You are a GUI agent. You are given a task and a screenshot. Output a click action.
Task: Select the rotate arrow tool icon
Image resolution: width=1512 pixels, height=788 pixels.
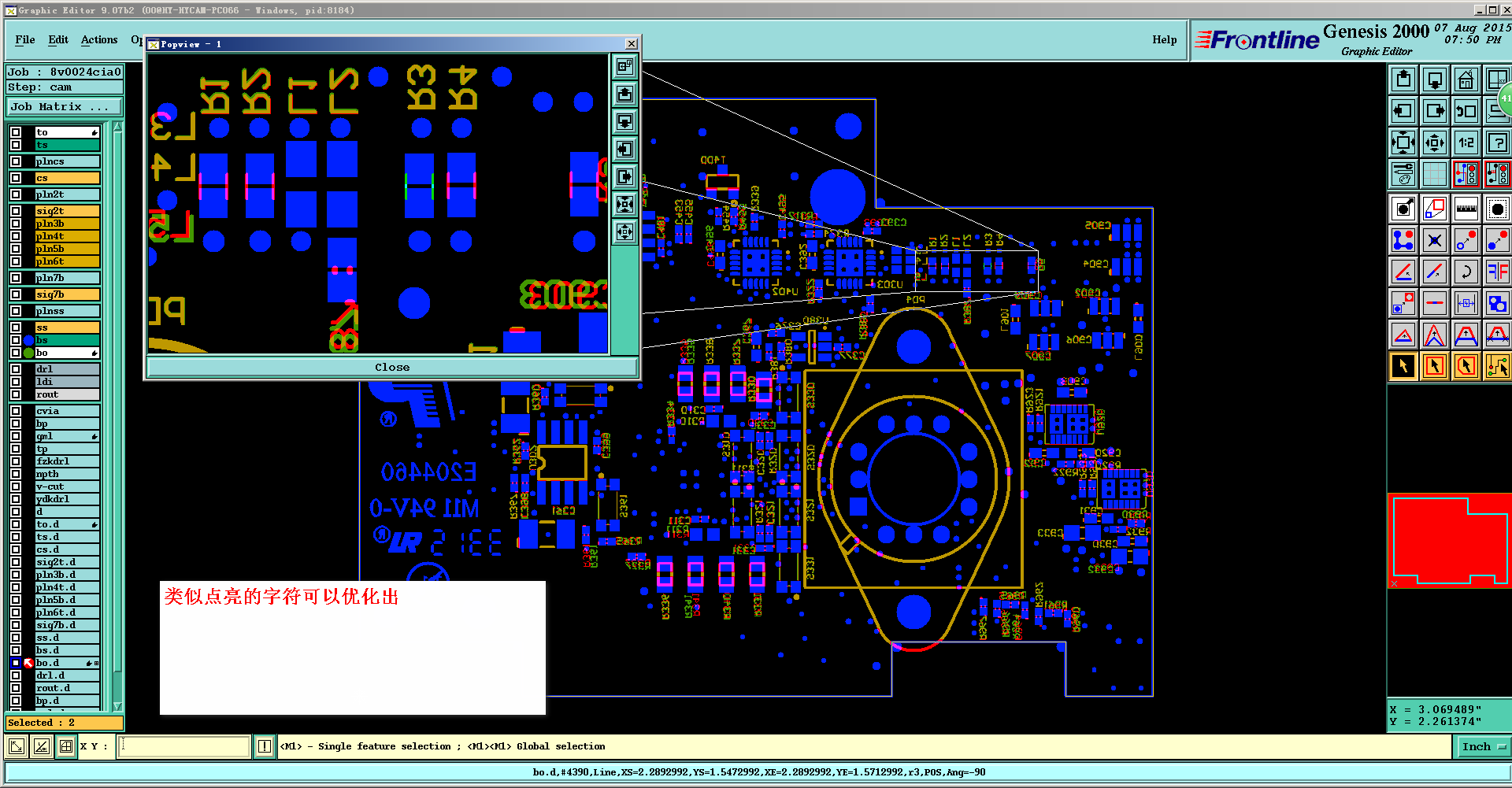click(x=1466, y=272)
